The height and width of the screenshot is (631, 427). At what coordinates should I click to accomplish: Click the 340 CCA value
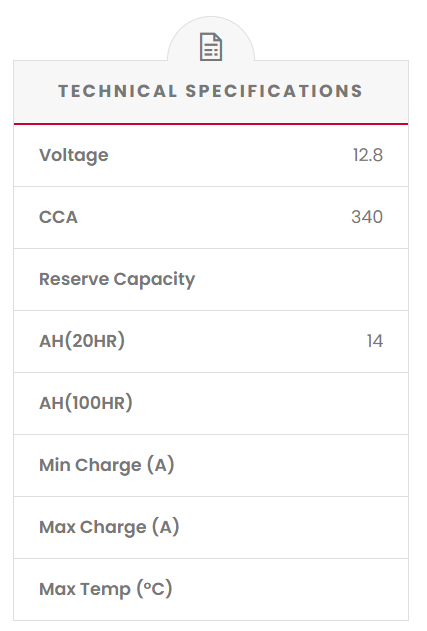[367, 217]
